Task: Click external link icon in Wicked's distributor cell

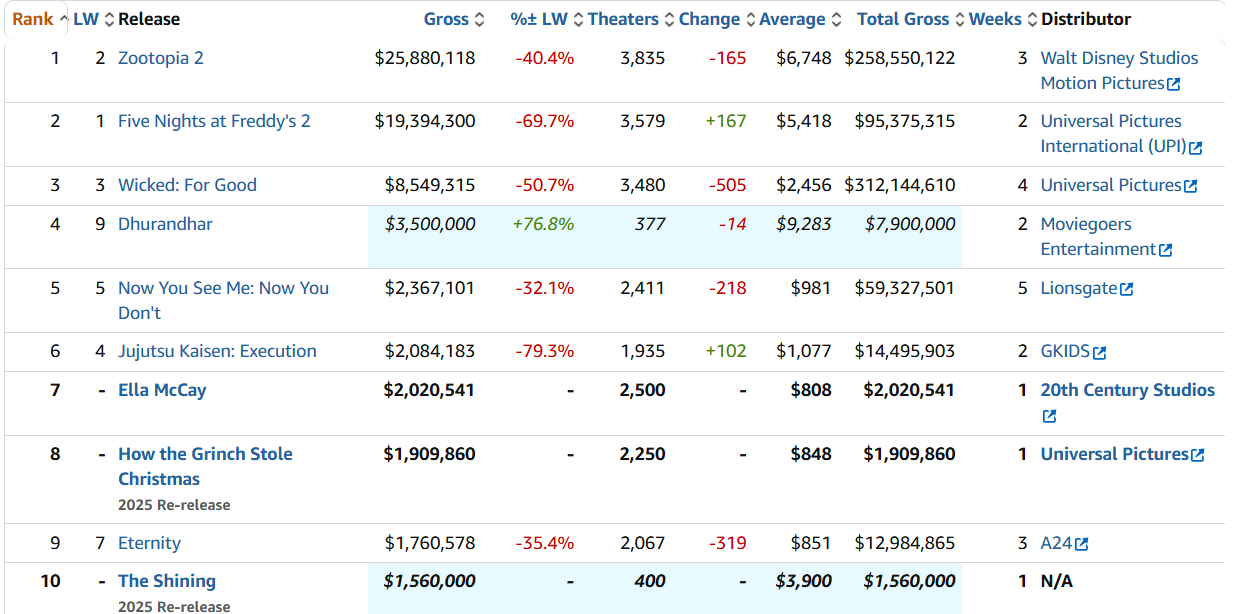Action: [1191, 186]
